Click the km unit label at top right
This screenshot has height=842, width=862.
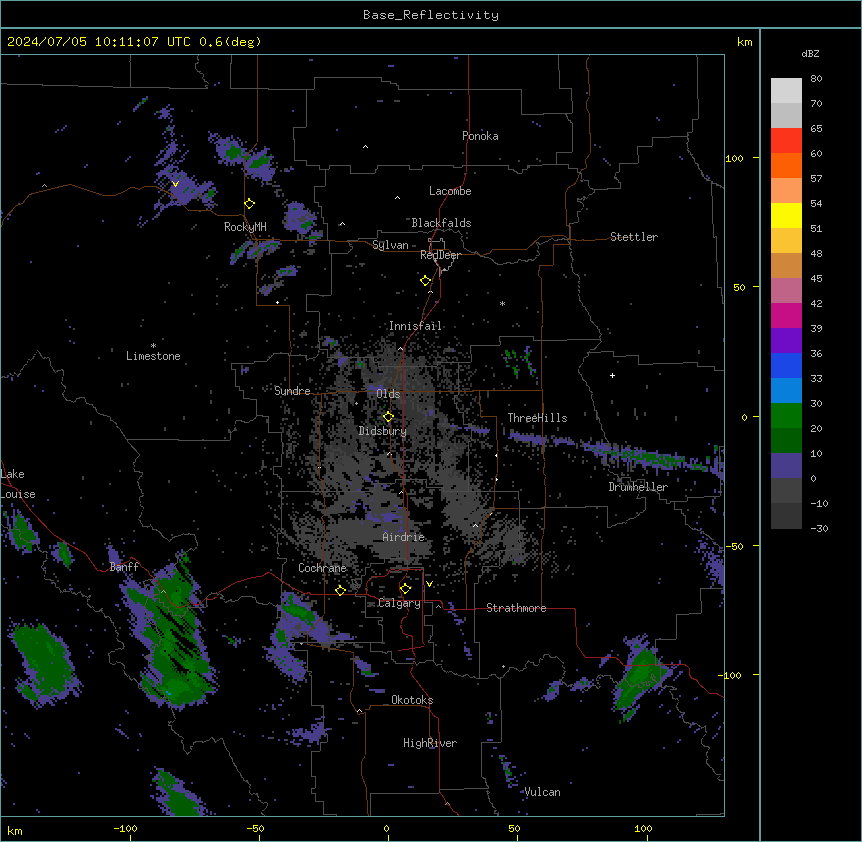tap(745, 42)
